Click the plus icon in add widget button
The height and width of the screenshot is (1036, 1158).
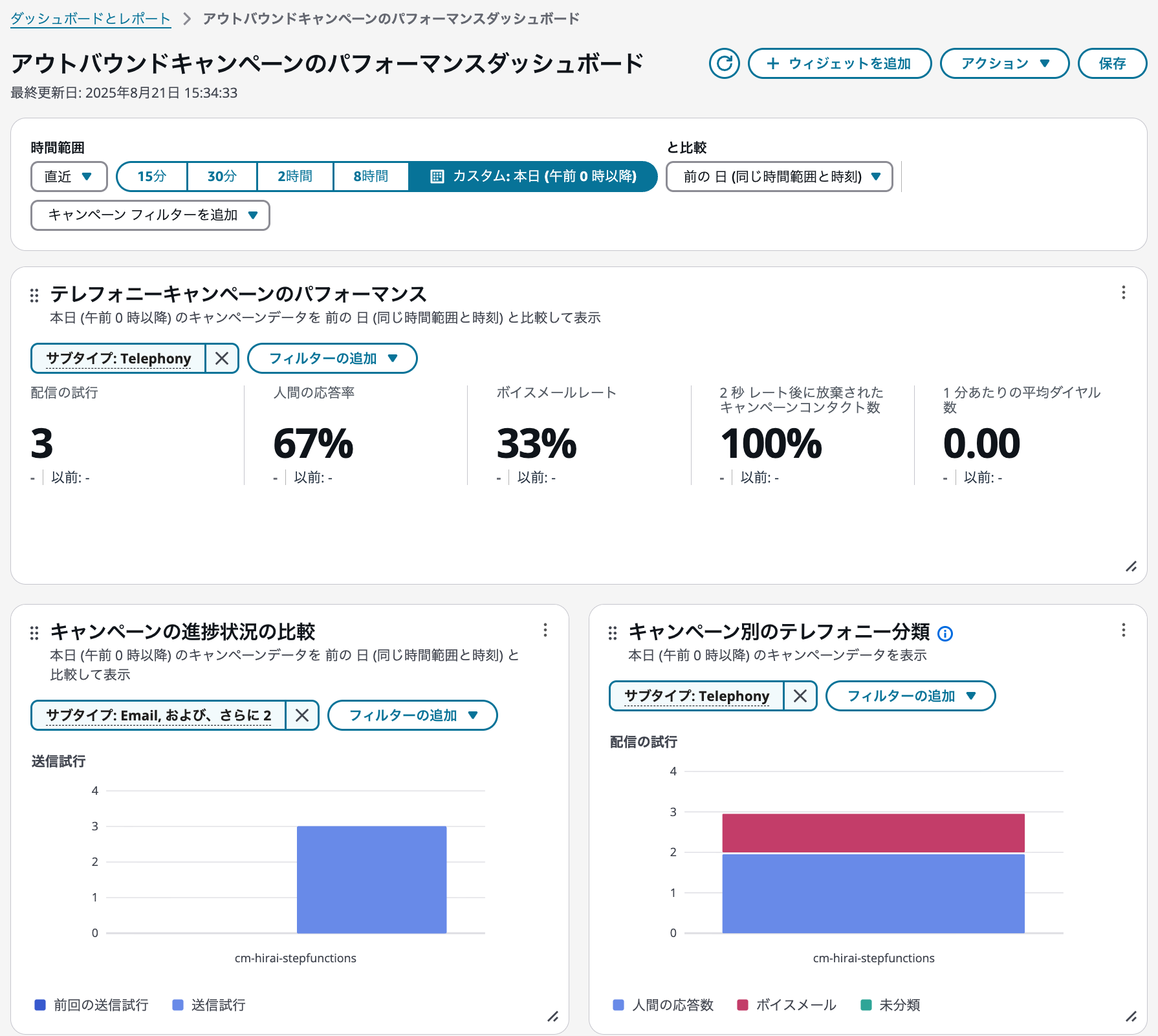(772, 63)
